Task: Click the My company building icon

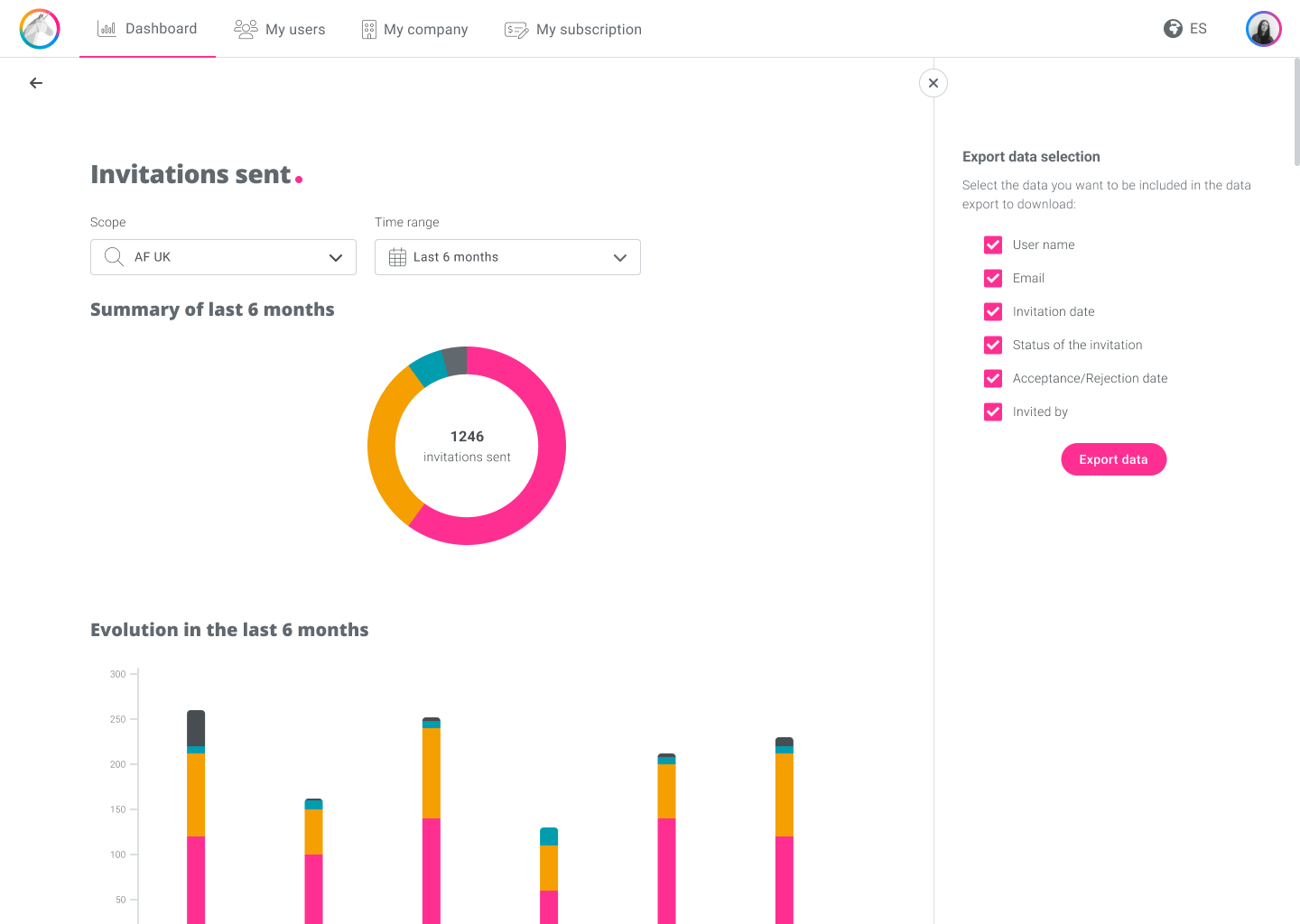Action: [369, 30]
